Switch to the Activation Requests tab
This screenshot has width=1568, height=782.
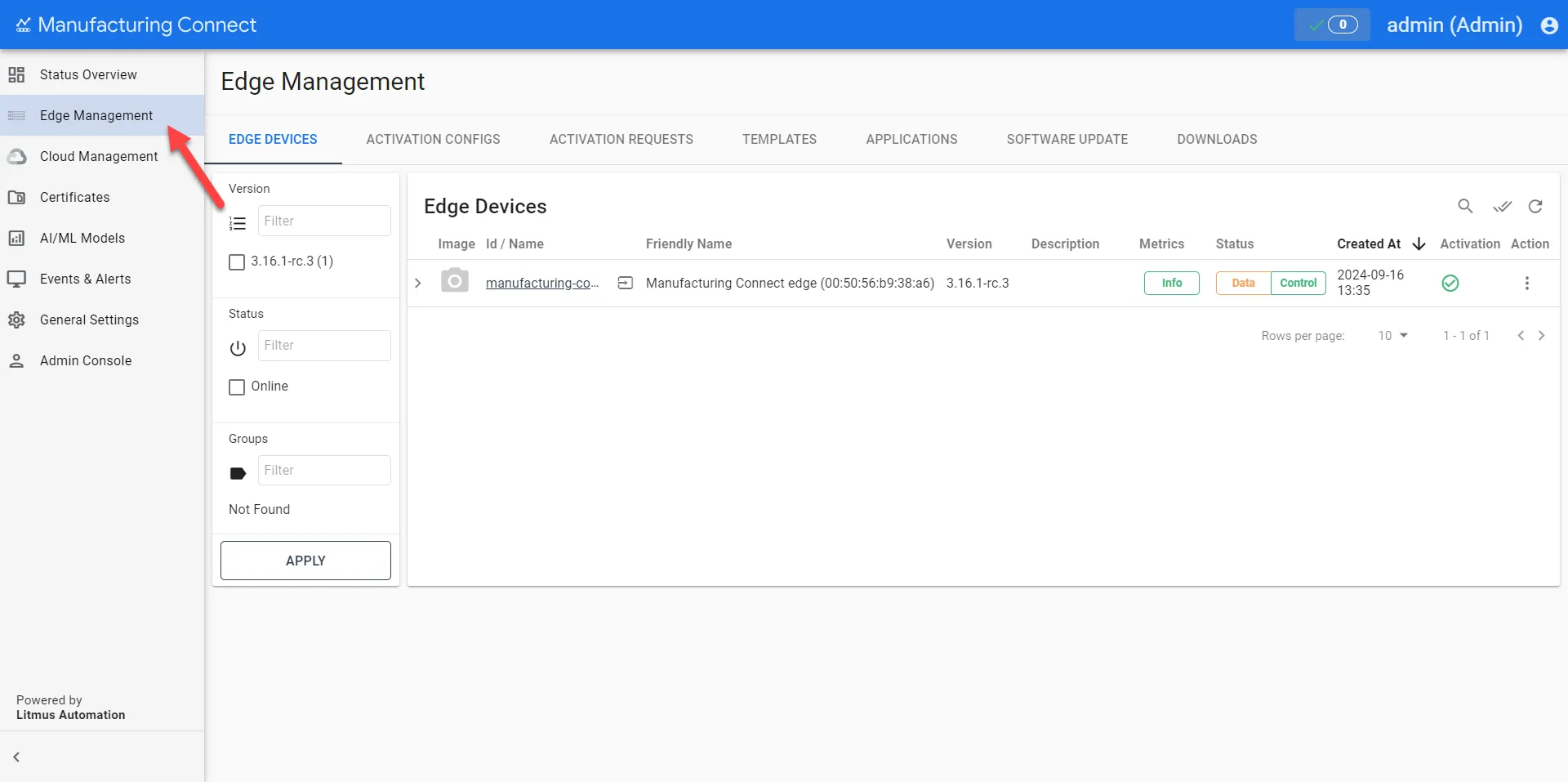click(x=621, y=139)
